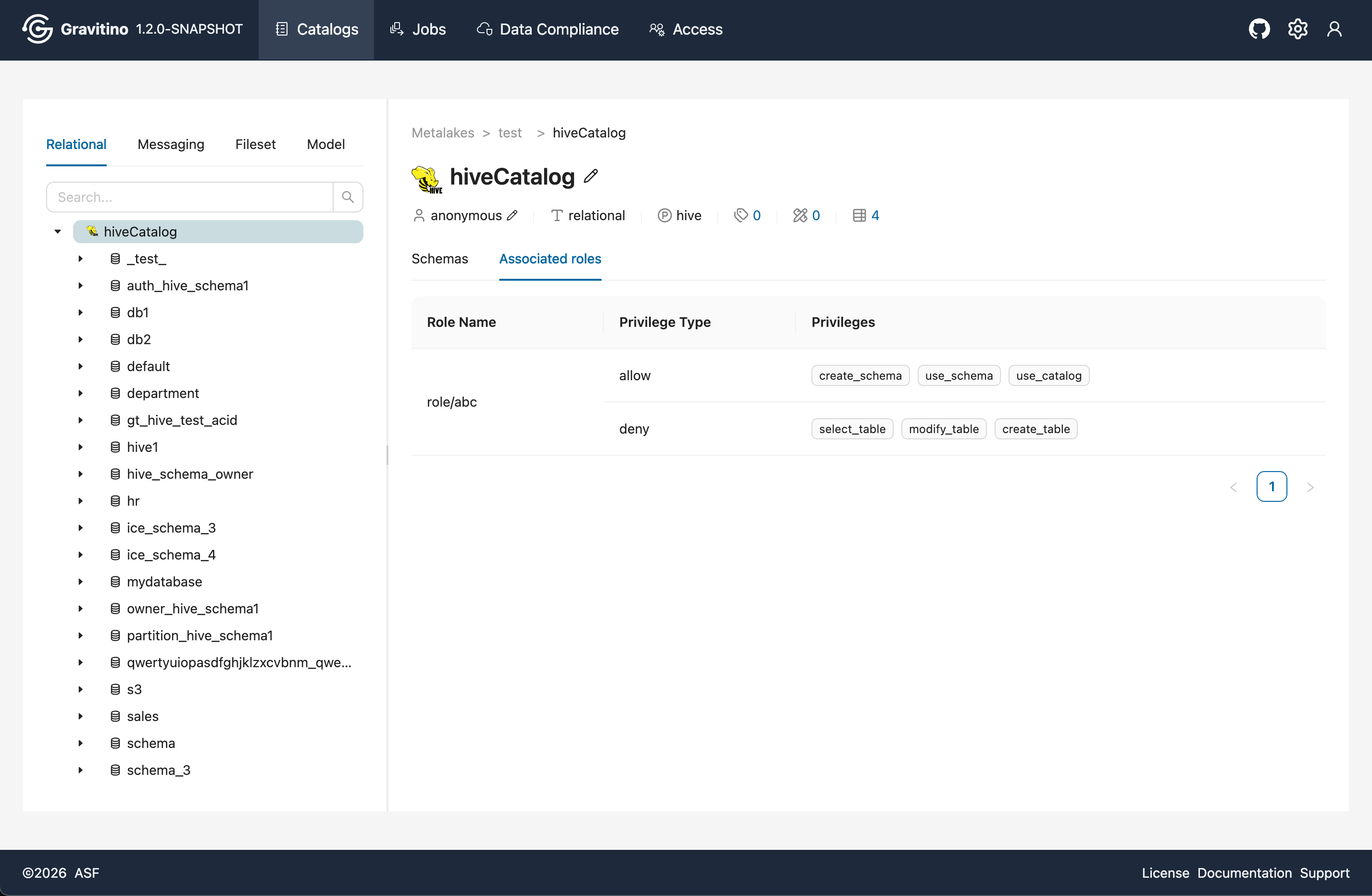Click the user profile icon

pyautogui.click(x=1335, y=29)
